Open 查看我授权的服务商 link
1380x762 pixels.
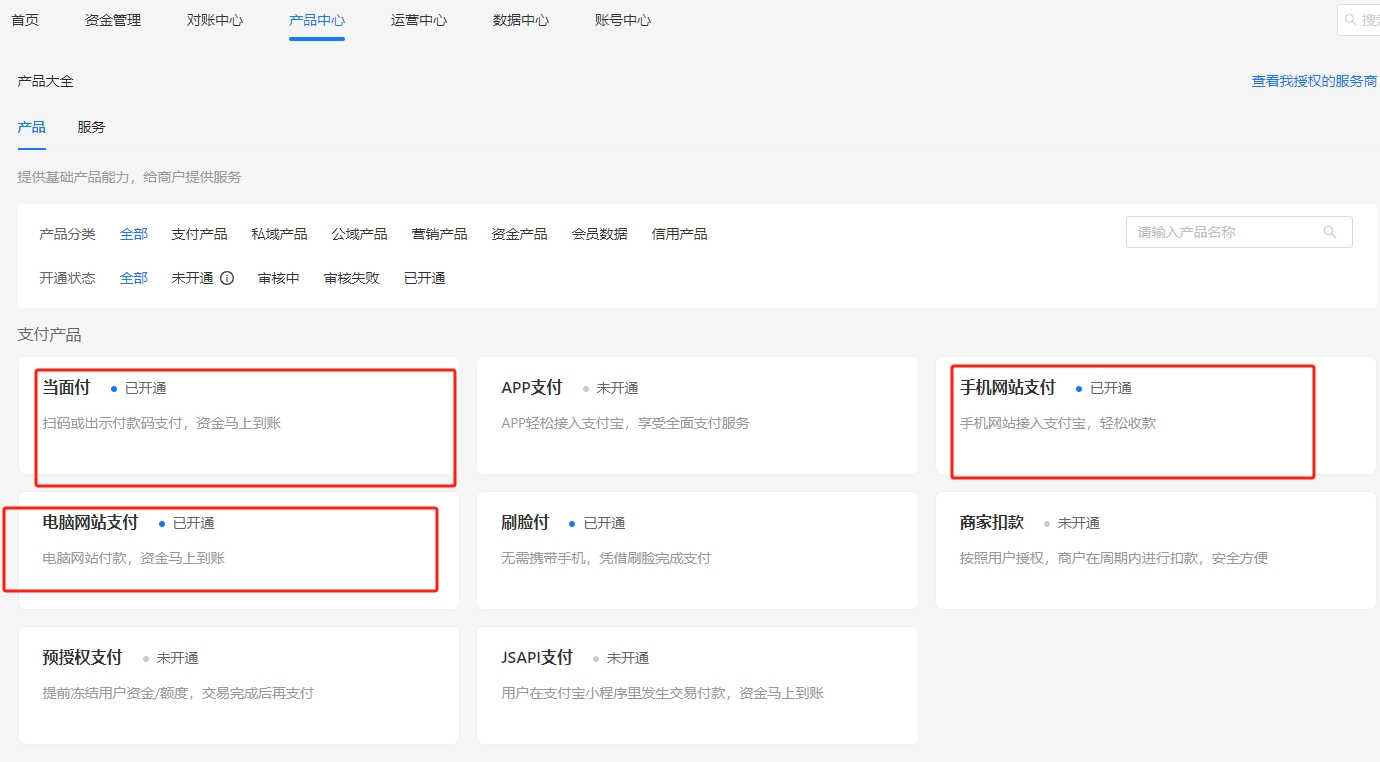pos(1314,81)
